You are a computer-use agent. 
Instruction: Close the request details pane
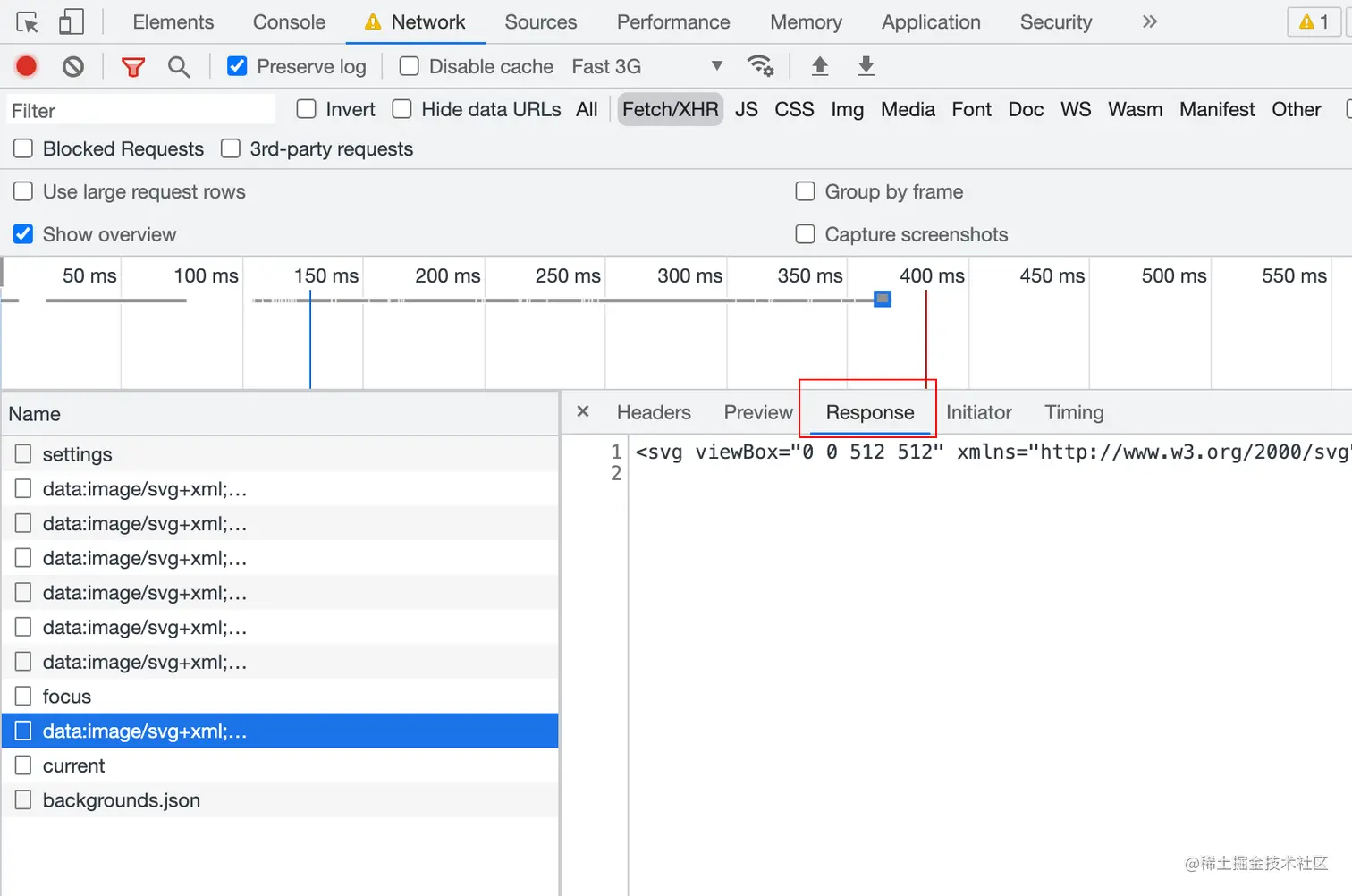583,411
